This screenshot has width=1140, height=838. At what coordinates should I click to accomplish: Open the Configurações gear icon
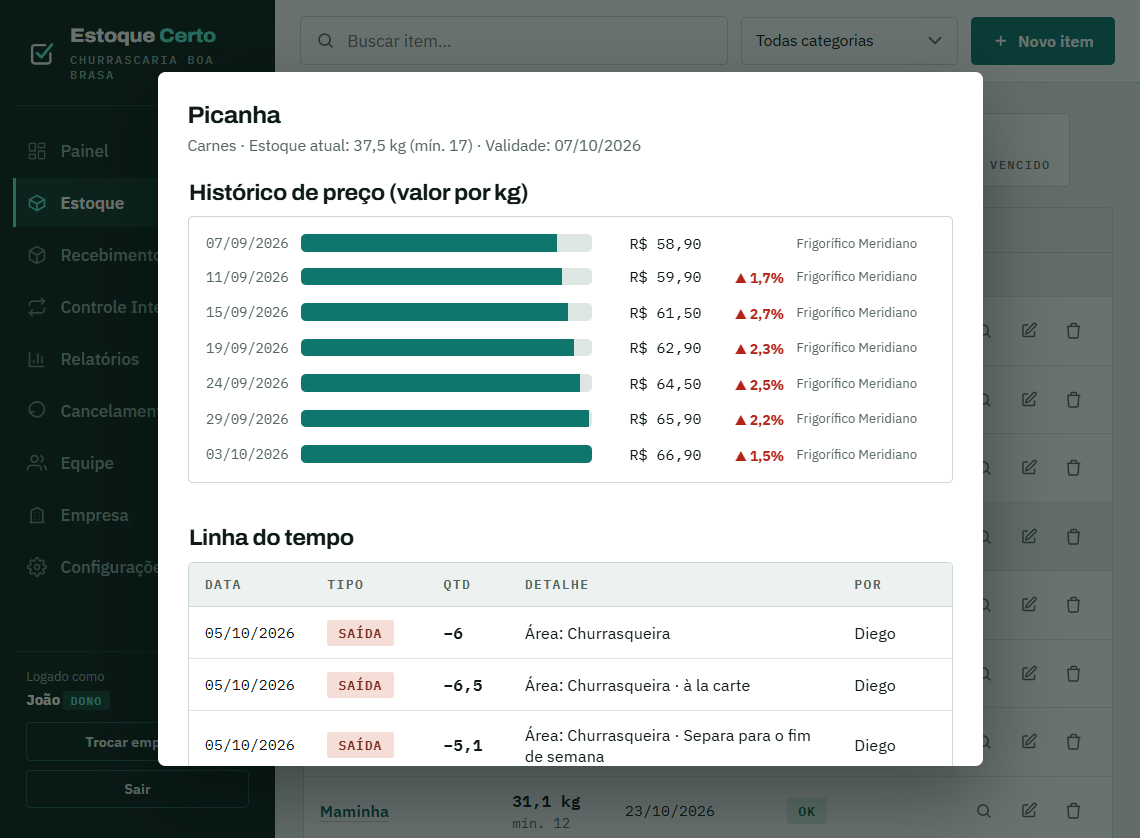37,567
